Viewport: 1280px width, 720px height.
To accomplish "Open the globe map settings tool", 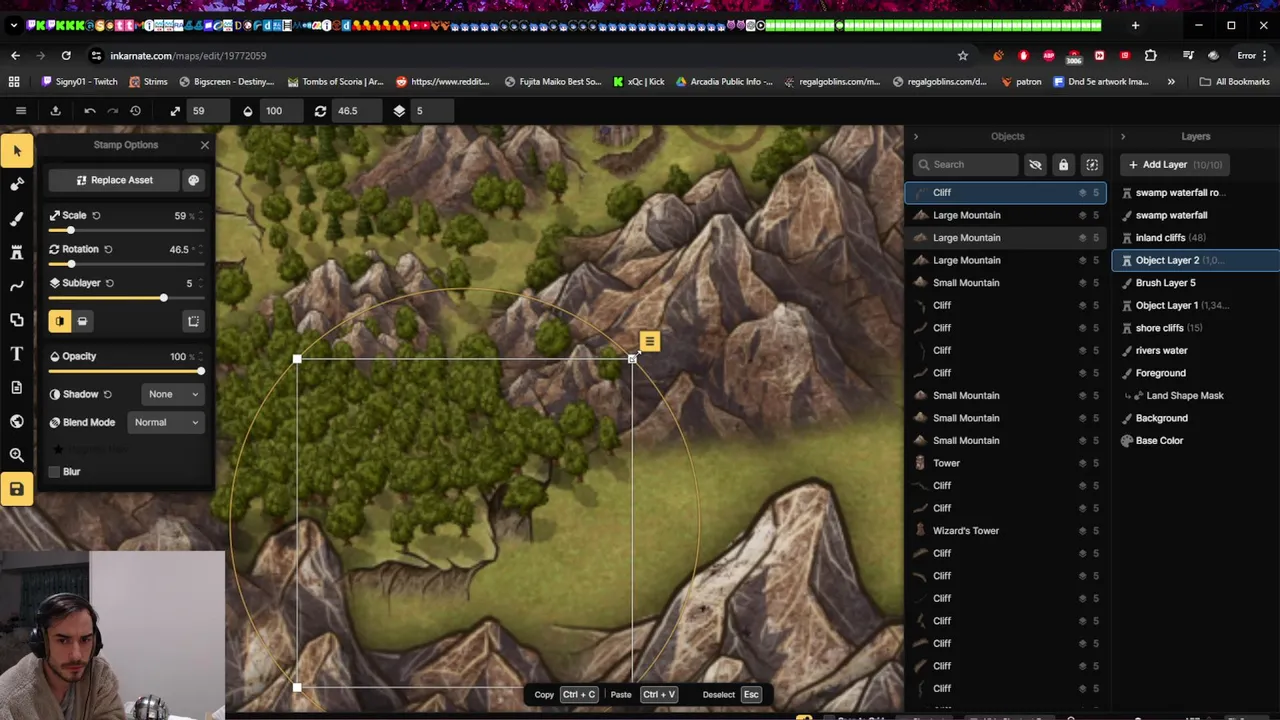I will click(x=16, y=421).
